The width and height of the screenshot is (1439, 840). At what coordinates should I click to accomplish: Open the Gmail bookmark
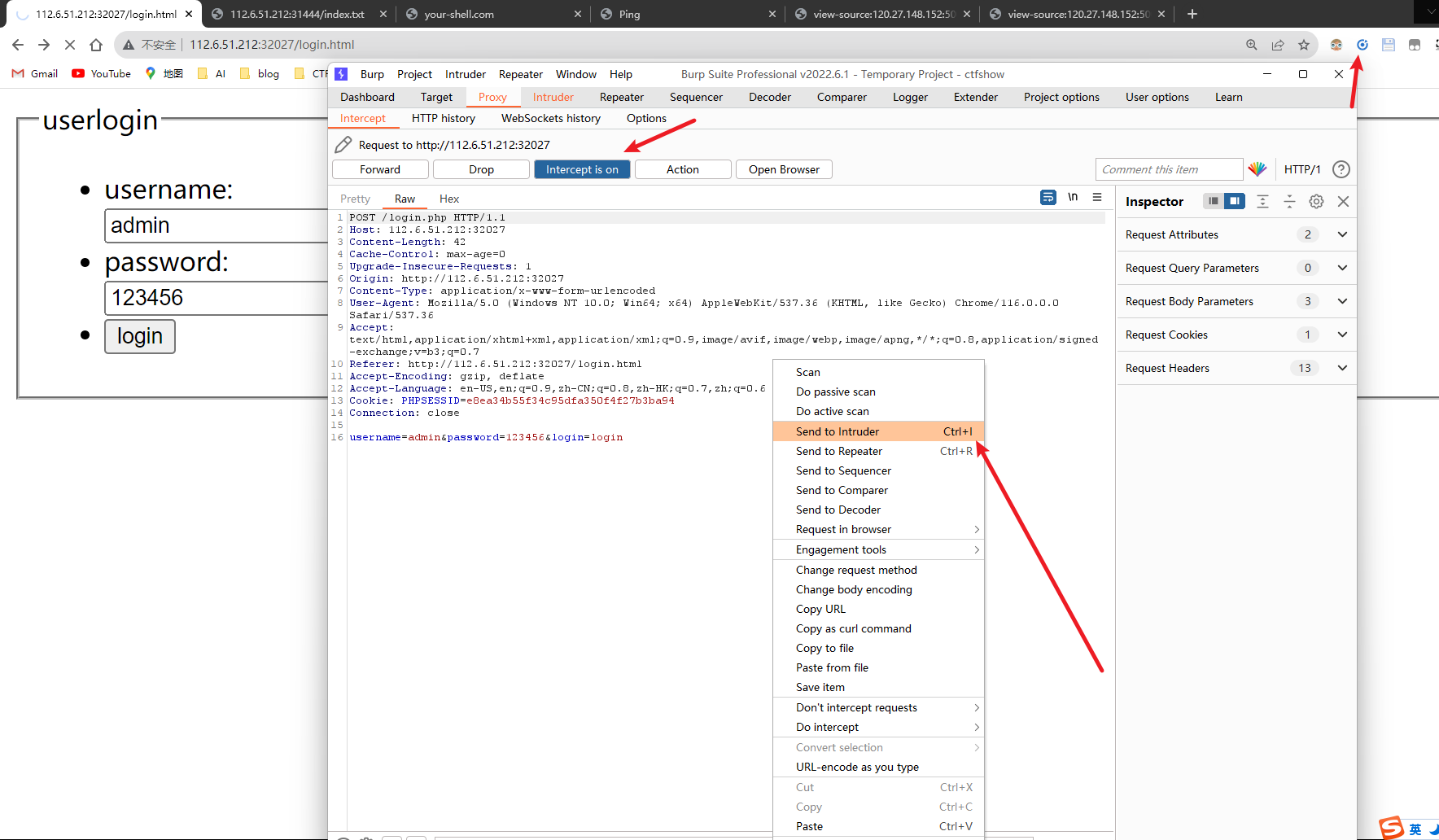tap(35, 73)
